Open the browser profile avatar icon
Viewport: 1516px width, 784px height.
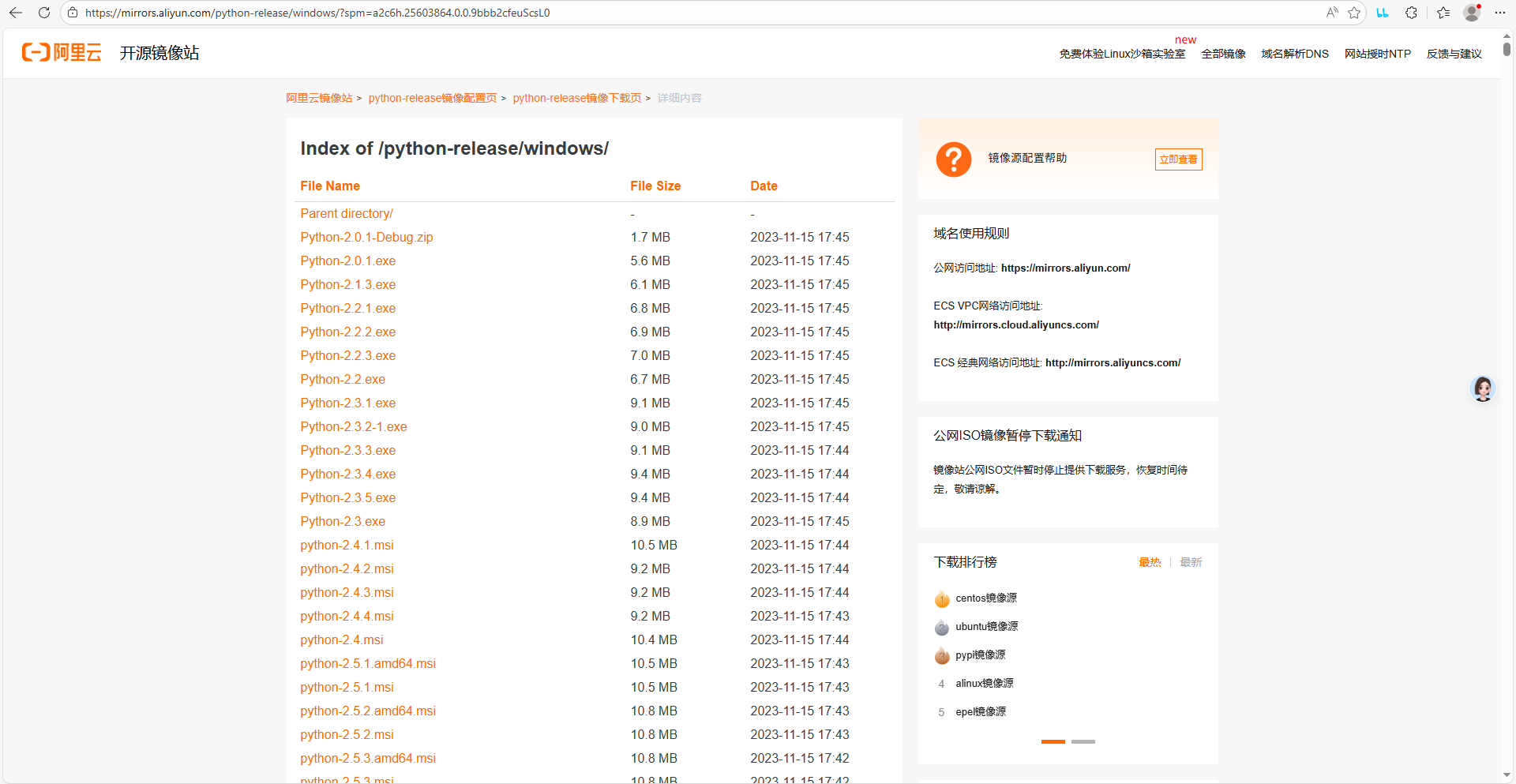pyautogui.click(x=1471, y=13)
